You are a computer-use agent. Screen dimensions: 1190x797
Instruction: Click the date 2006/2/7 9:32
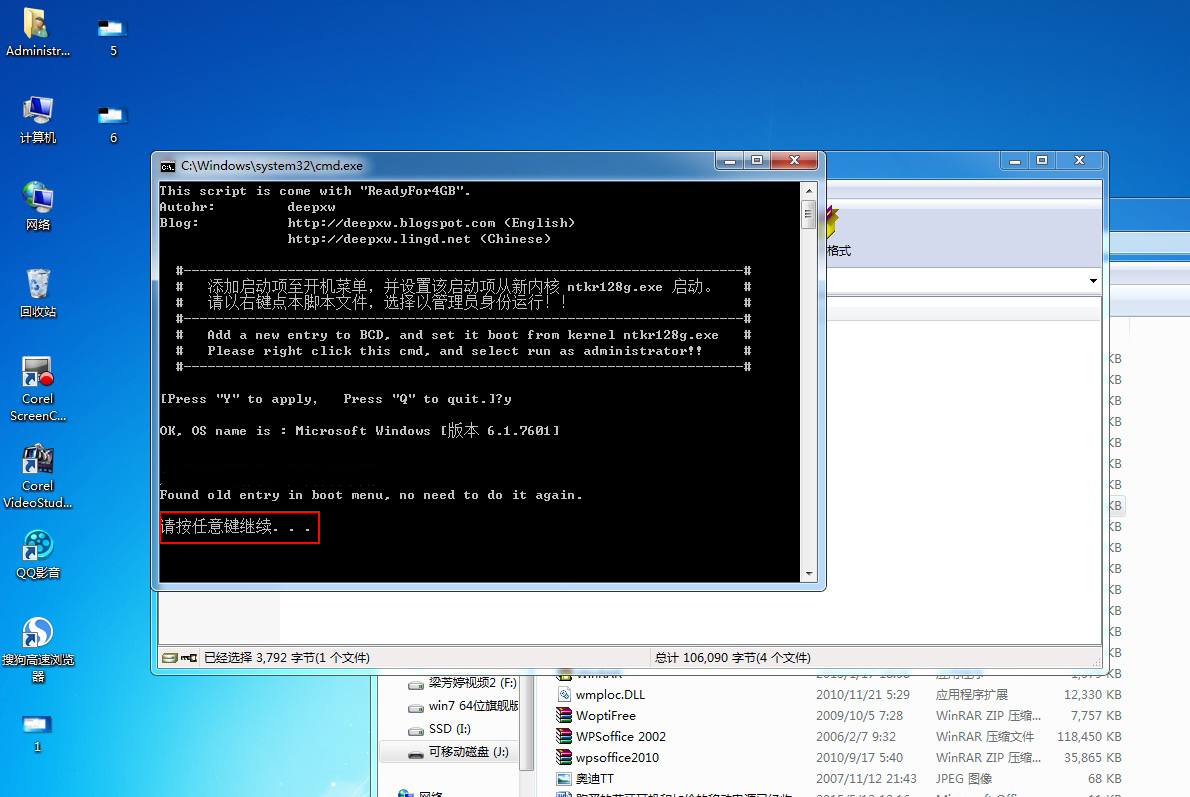point(855,736)
